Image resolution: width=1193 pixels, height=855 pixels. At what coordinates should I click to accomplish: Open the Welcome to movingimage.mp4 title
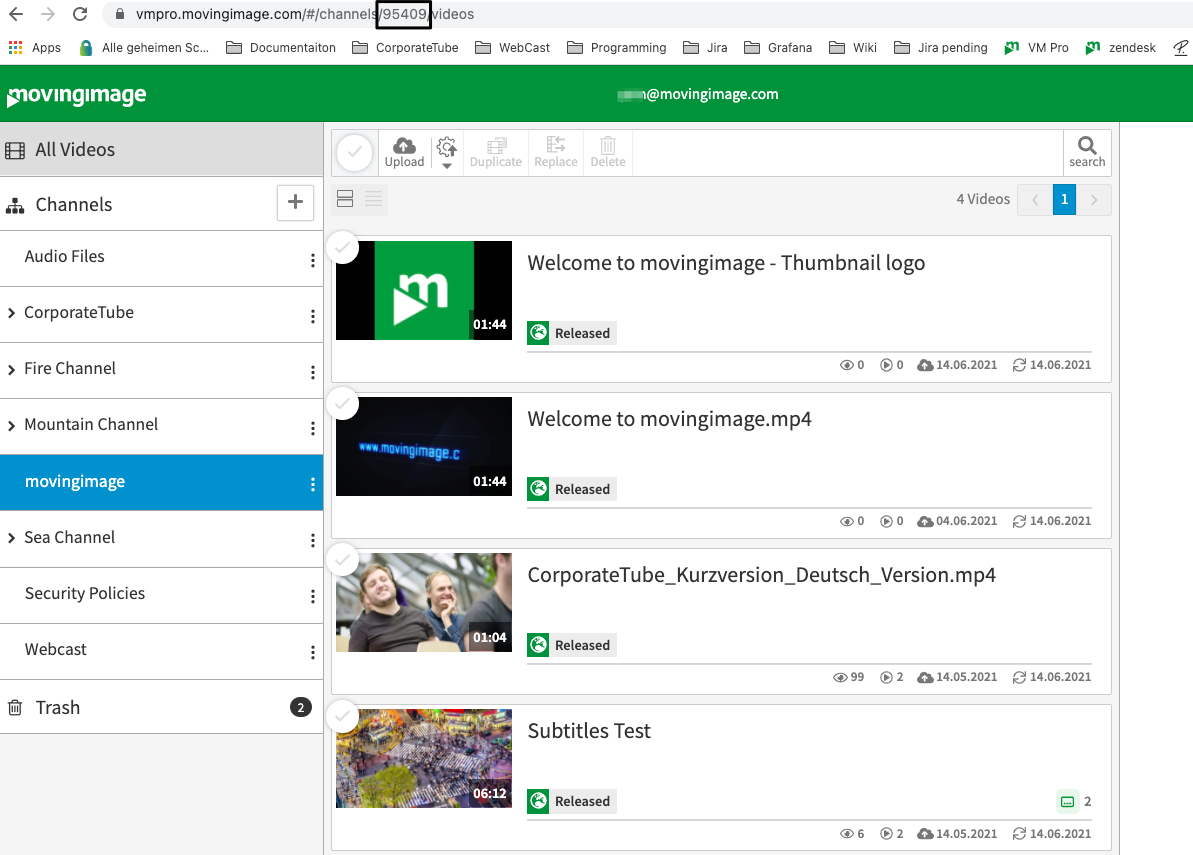[x=670, y=419]
